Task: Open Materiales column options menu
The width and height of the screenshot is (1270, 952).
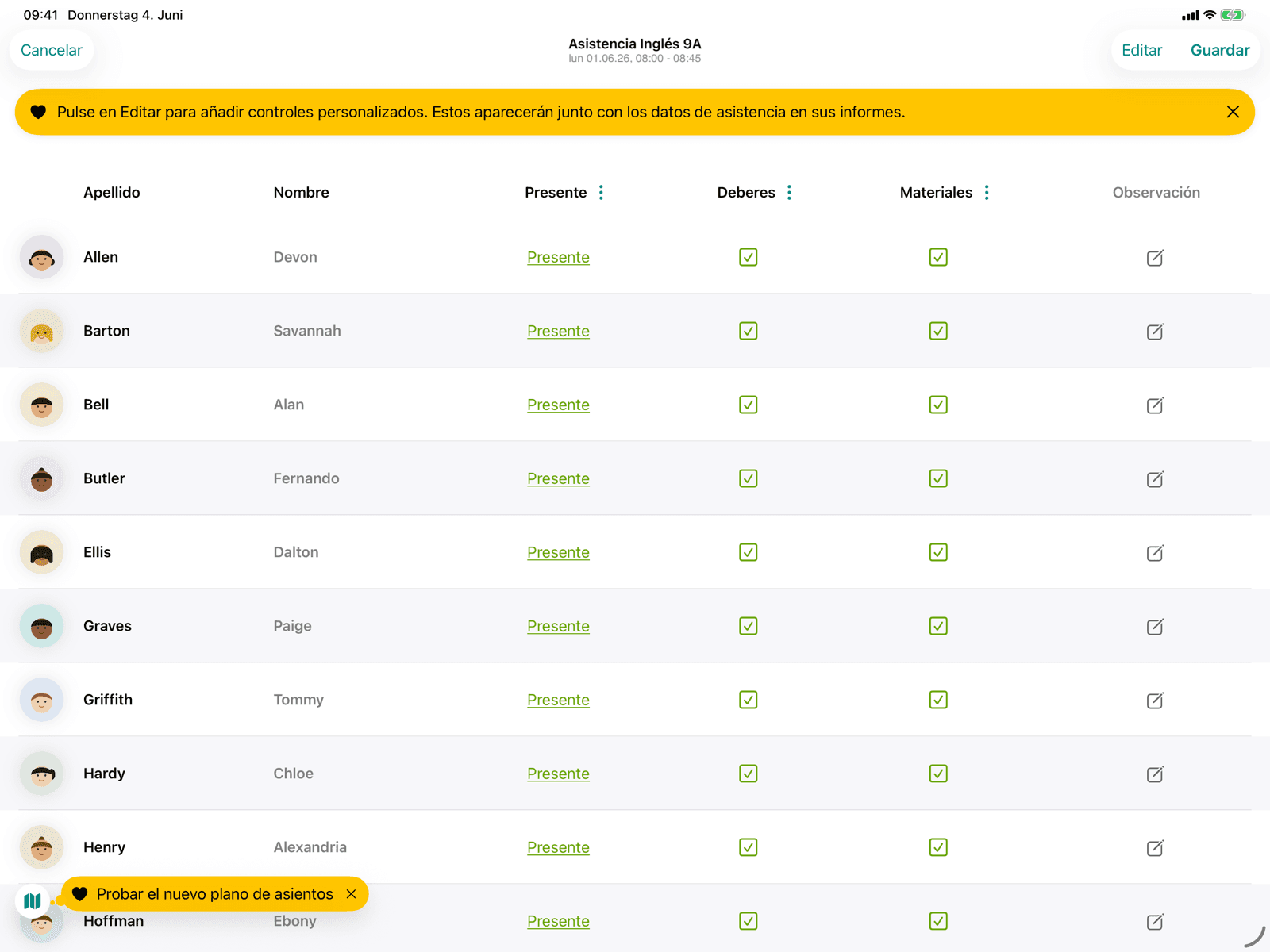Action: coord(987,193)
